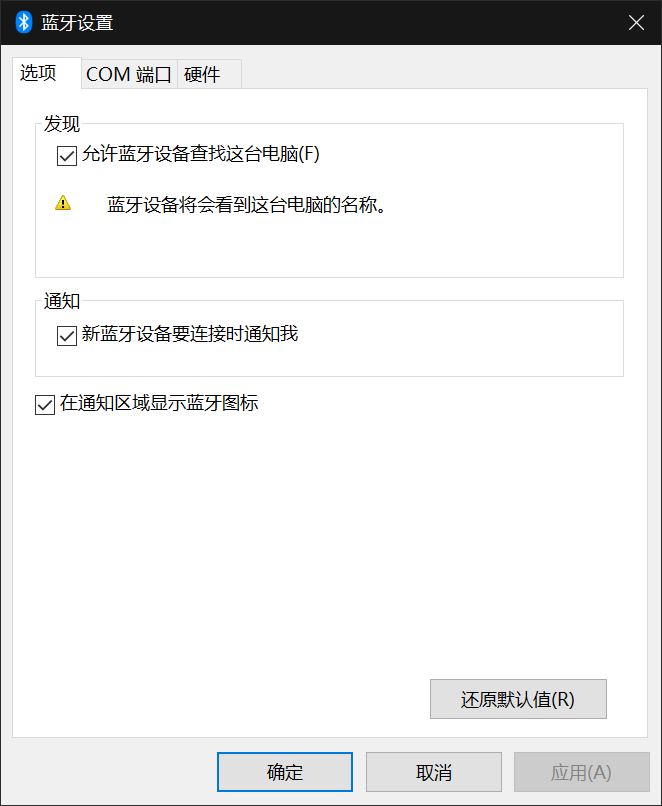This screenshot has height=806, width=662.
Task: Click the Bluetooth icon in title bar
Action: pos(24,22)
